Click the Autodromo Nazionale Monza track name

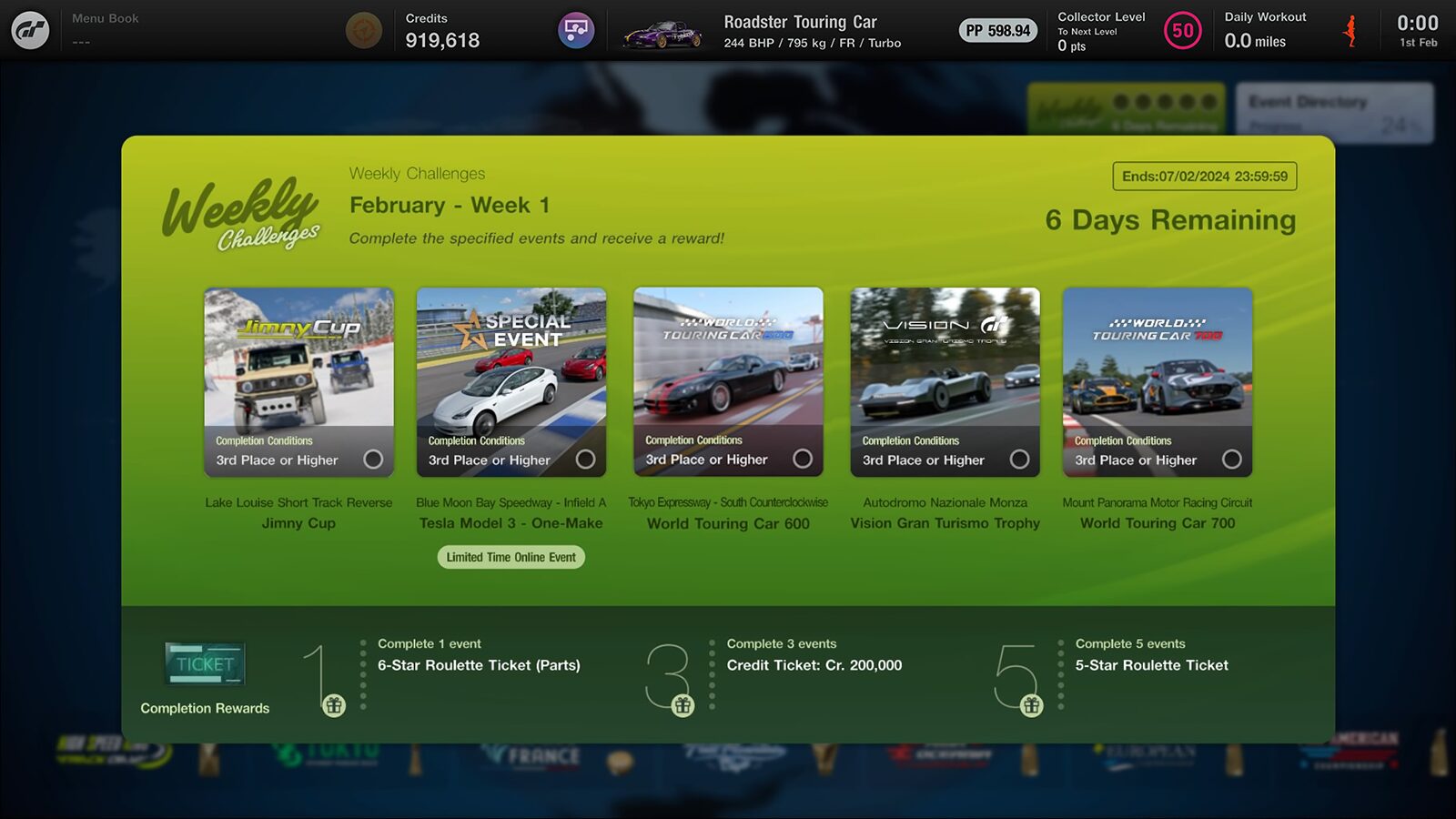[x=945, y=502]
